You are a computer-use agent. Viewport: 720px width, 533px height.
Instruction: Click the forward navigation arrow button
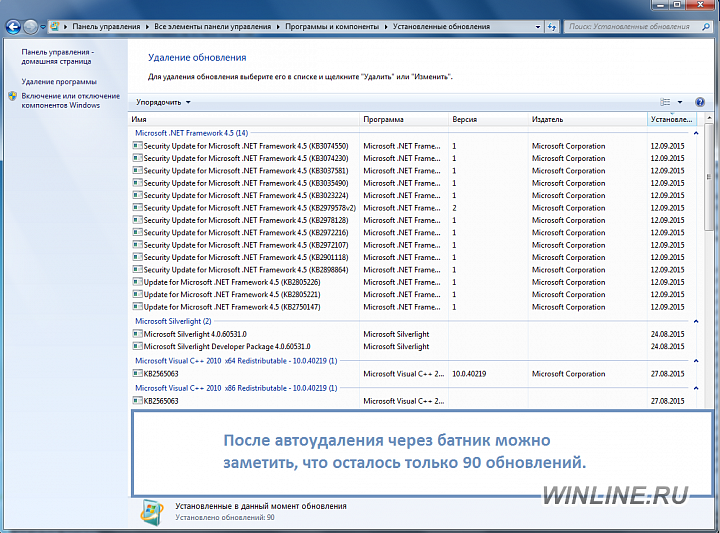coord(32,27)
